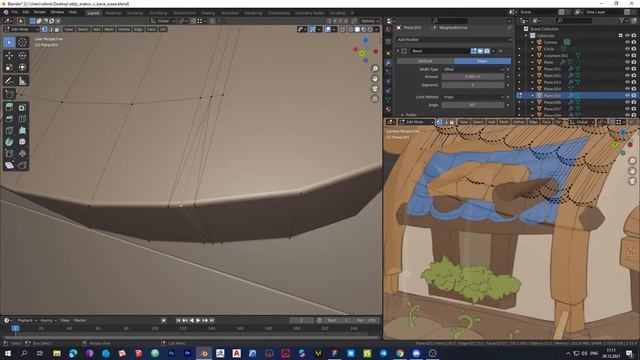Select the Scale tool
The height and width of the screenshot is (360, 640).
[9, 67]
